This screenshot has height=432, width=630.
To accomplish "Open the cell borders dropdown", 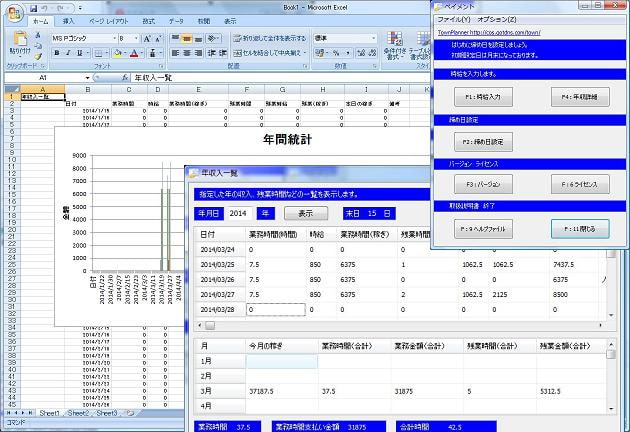I will coord(107,53).
